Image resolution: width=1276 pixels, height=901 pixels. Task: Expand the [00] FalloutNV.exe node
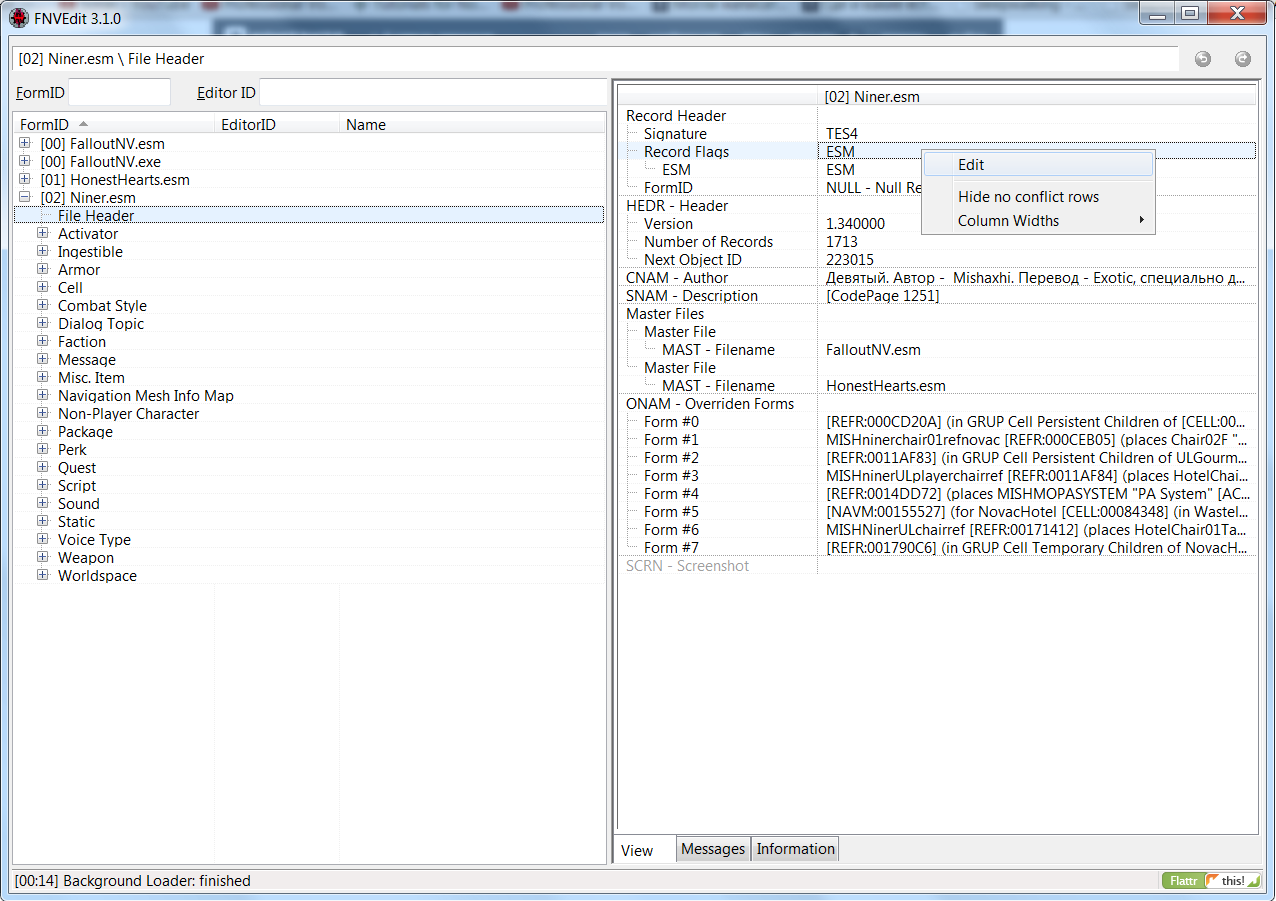point(25,161)
